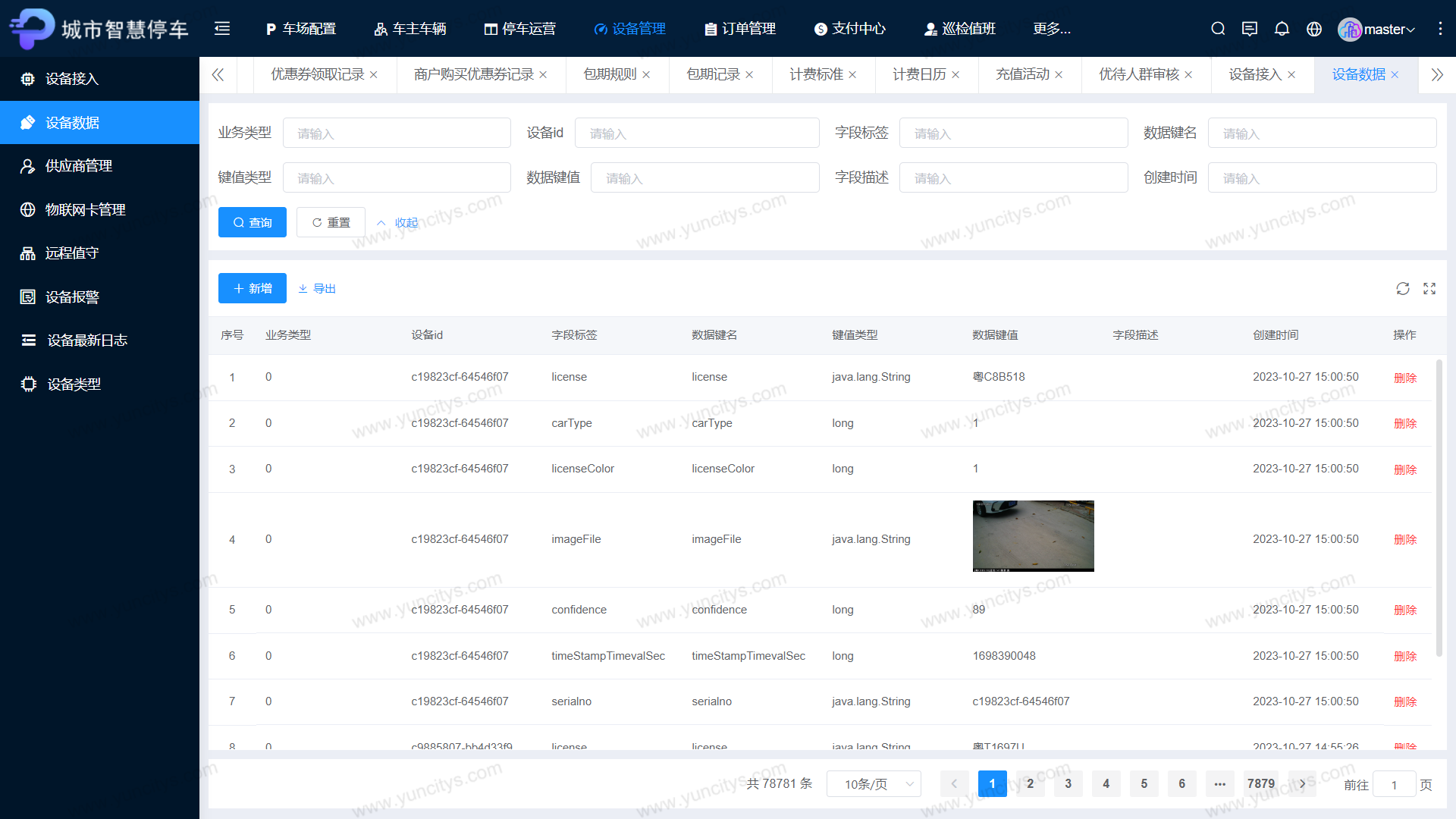Open the imageFile parking photo thumbnail
1456x819 pixels.
coord(1033,536)
